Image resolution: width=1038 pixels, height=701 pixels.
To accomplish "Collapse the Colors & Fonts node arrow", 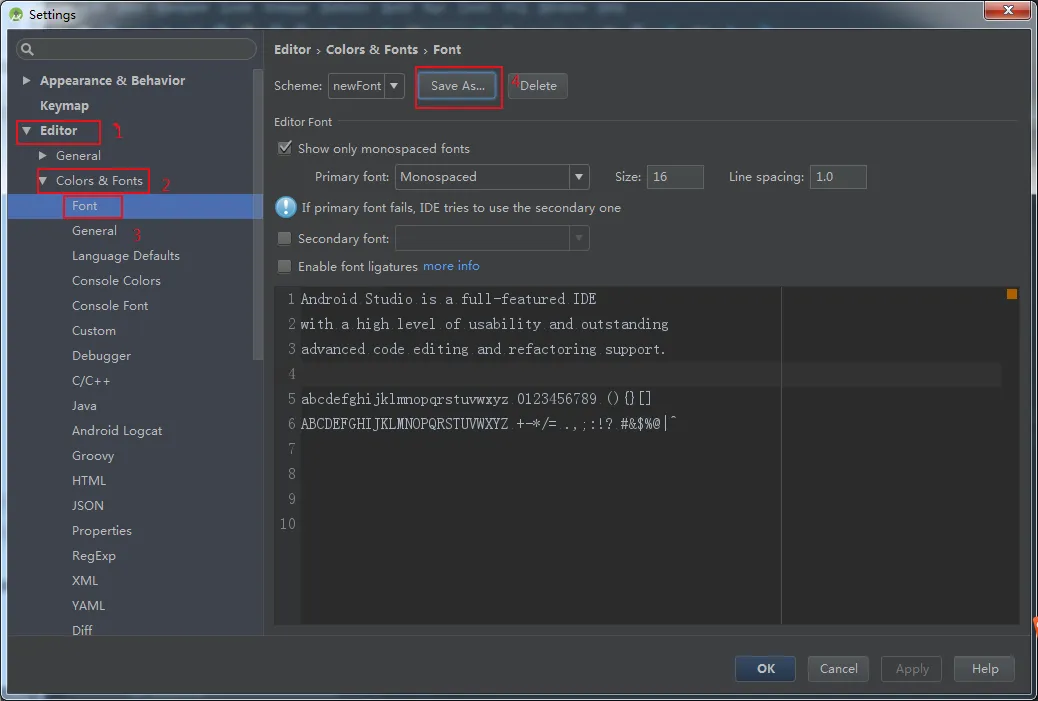I will pyautogui.click(x=43, y=181).
